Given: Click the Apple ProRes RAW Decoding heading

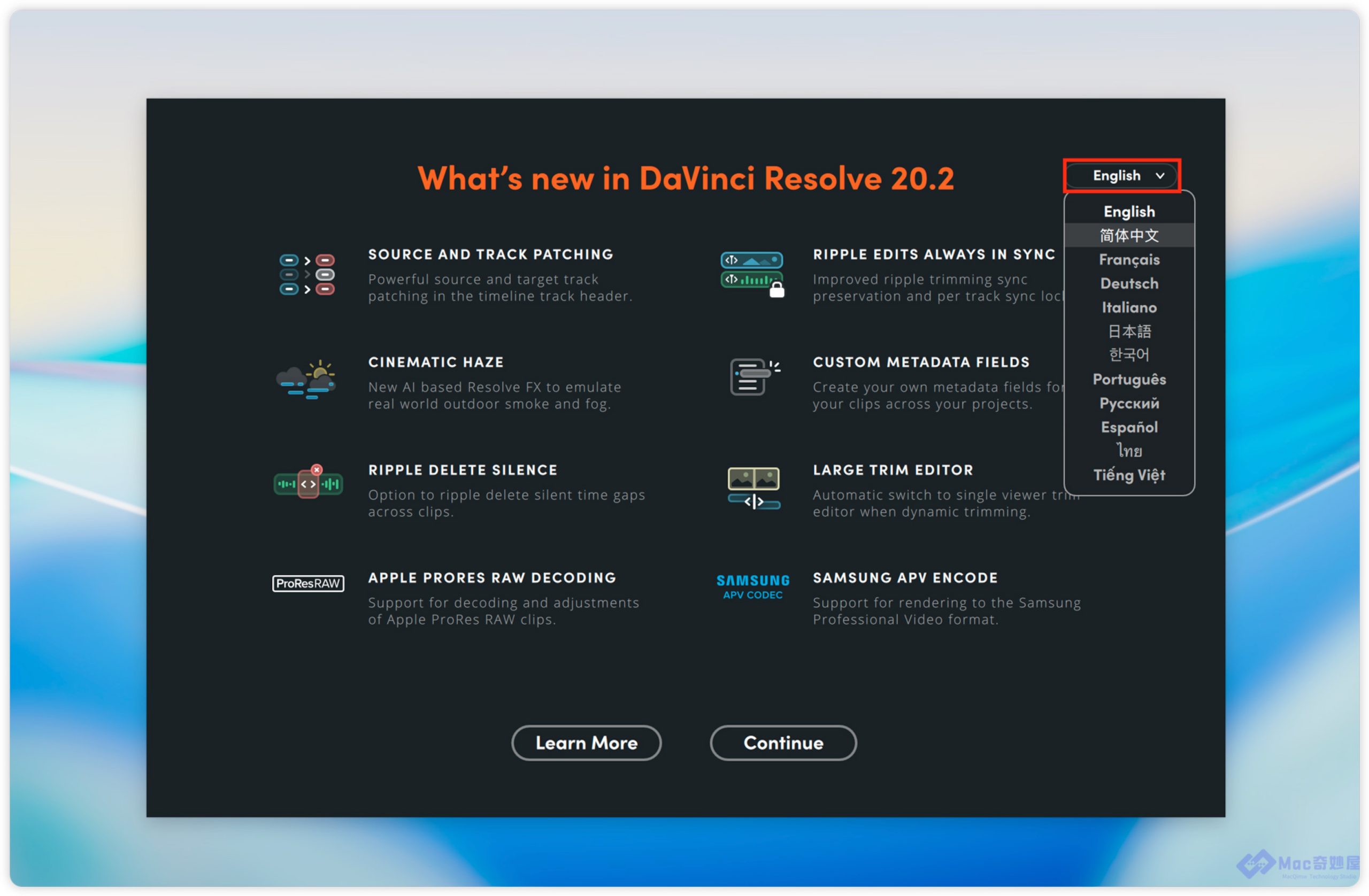Looking at the screenshot, I should click(492, 577).
